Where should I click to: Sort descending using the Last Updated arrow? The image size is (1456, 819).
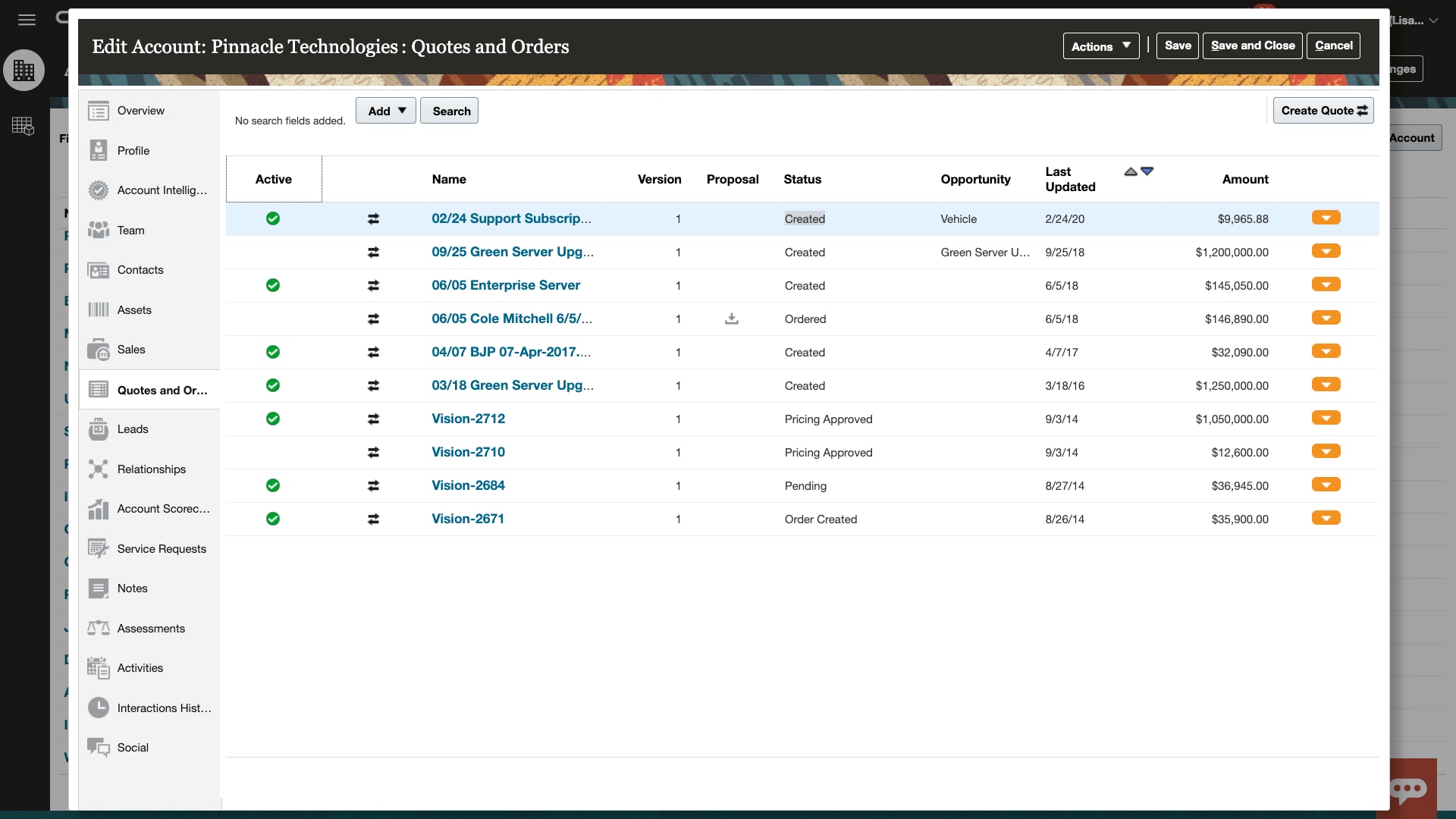click(1147, 171)
